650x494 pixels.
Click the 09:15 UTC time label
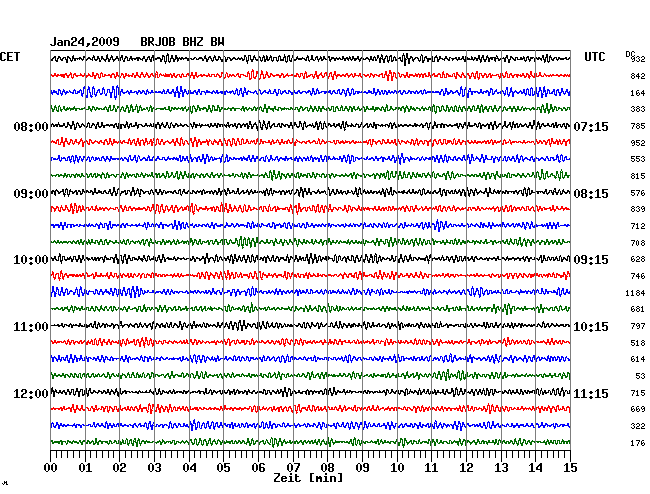click(591, 260)
